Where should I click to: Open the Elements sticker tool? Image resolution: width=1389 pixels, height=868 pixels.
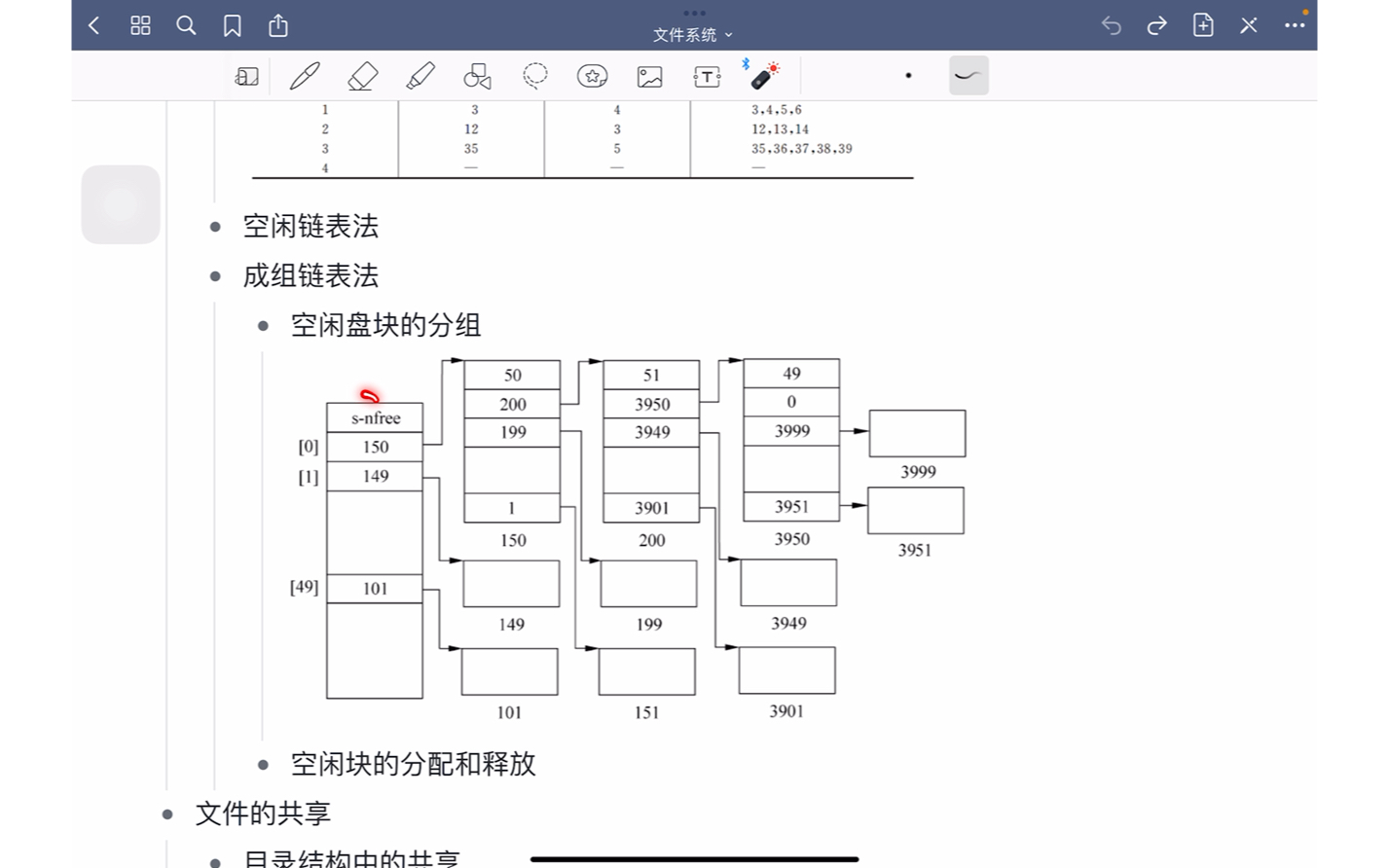click(x=592, y=75)
